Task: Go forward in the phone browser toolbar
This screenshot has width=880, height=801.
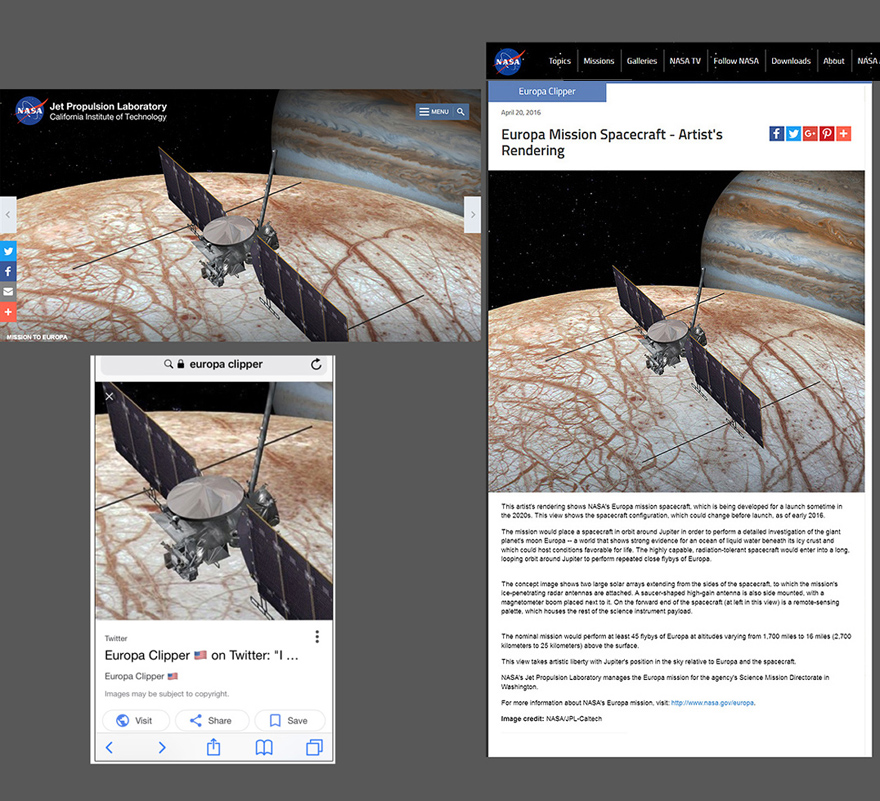Action: (x=162, y=748)
